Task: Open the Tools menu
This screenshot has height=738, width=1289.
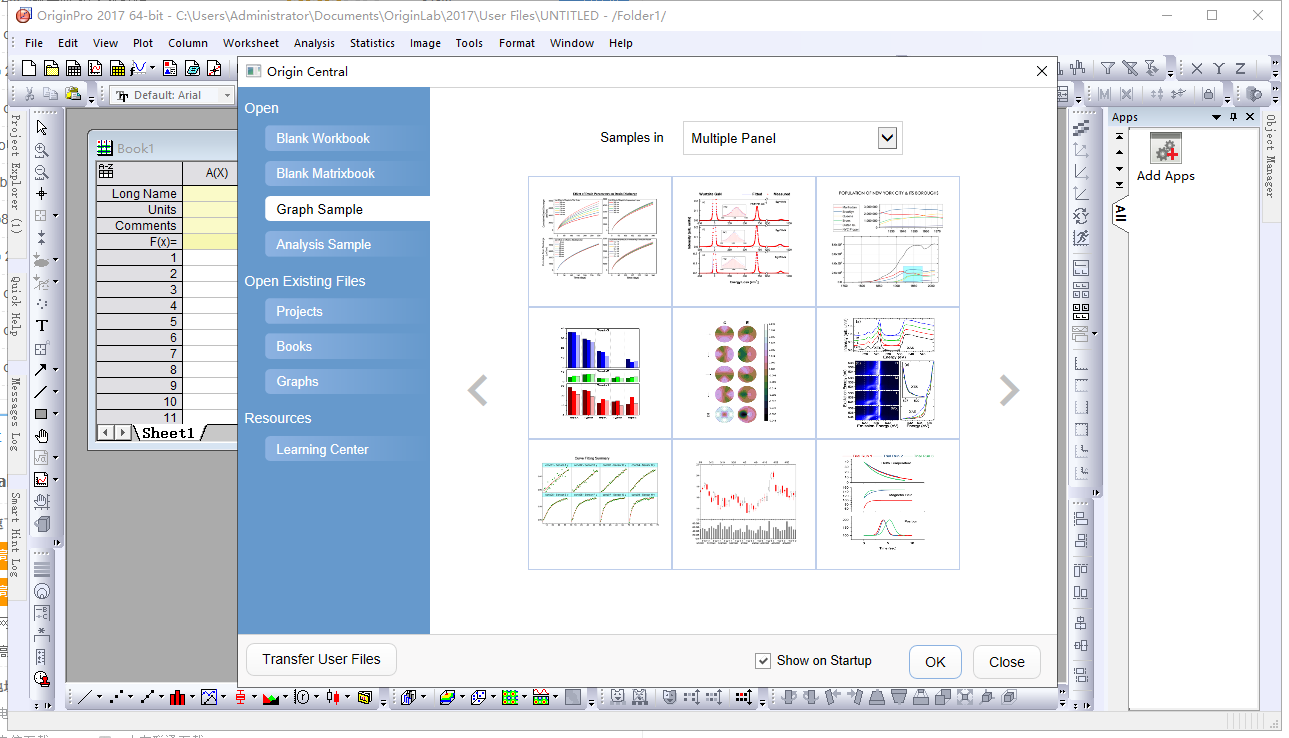Action: pos(469,43)
